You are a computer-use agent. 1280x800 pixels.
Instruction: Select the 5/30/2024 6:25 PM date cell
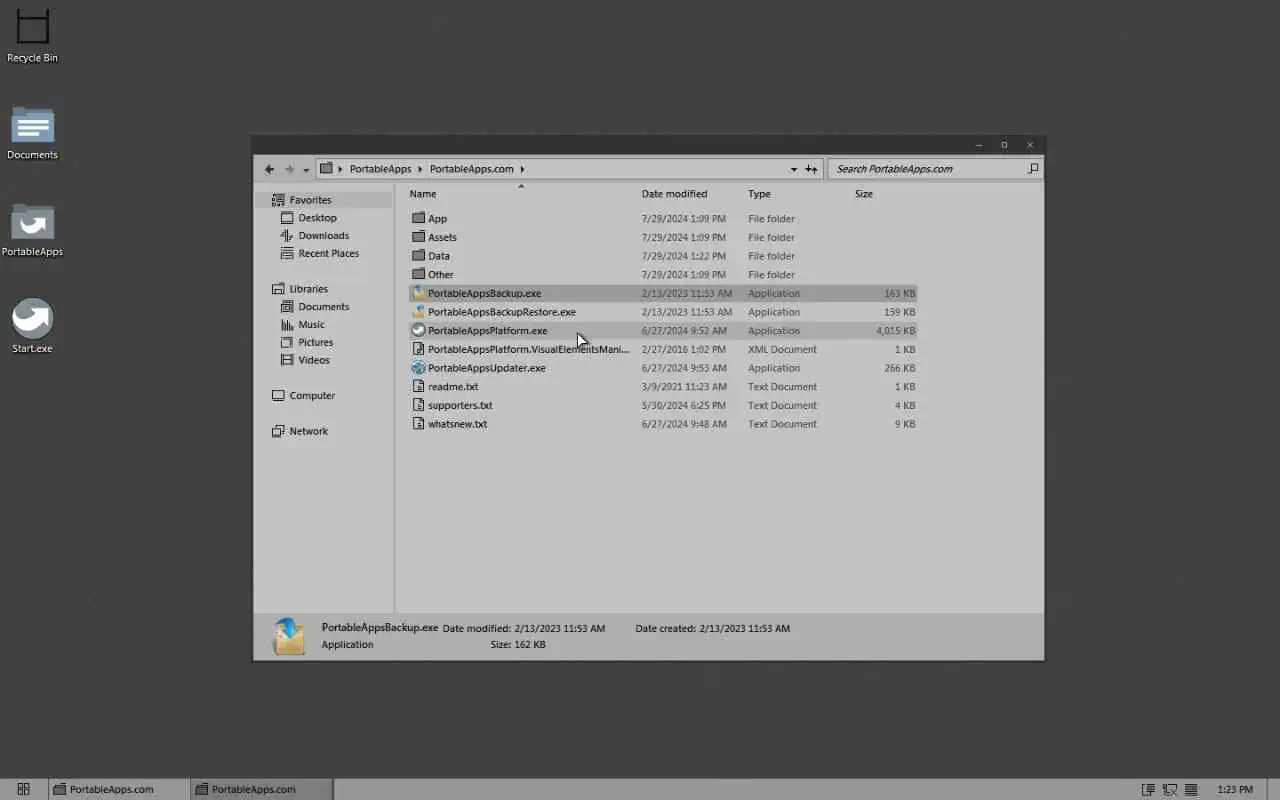(684, 406)
